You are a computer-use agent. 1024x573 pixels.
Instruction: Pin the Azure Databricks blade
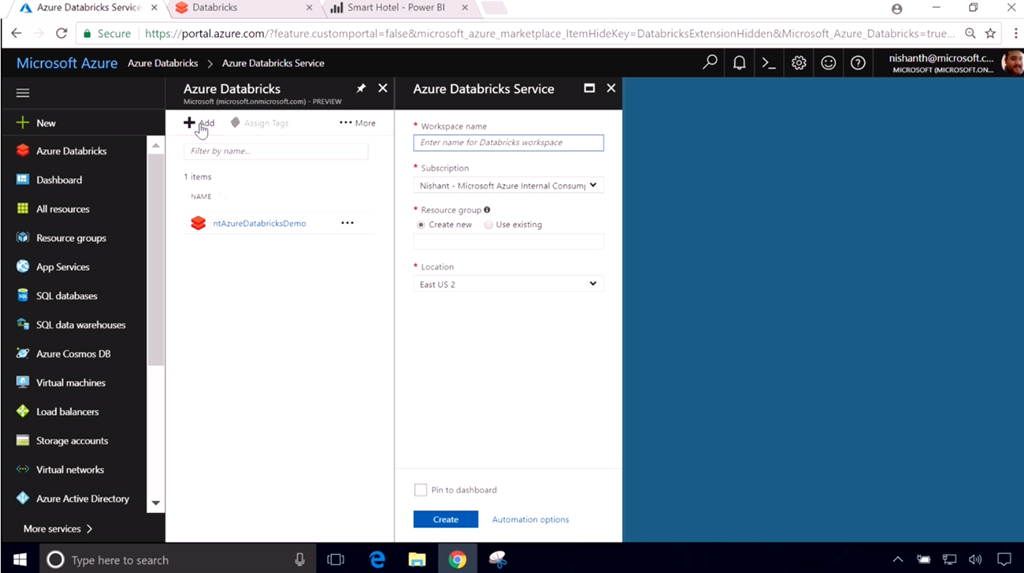click(x=361, y=89)
